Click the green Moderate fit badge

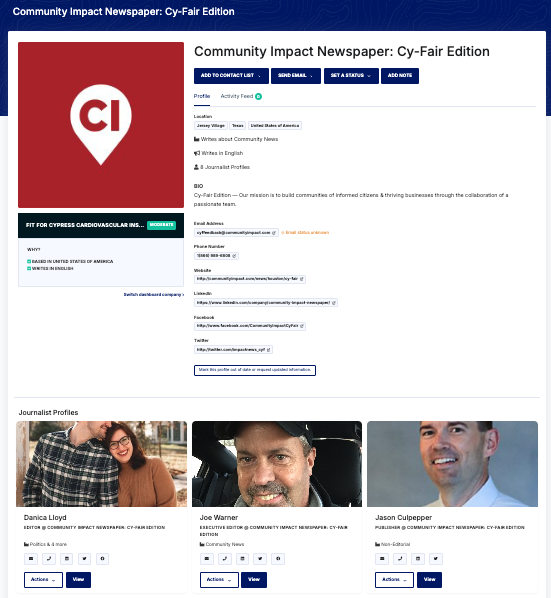coord(161,225)
